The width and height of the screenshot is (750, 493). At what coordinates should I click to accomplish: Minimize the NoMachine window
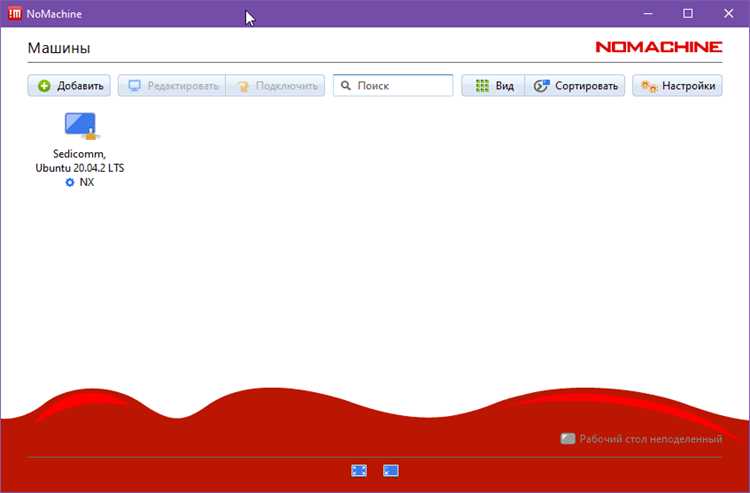click(x=648, y=13)
